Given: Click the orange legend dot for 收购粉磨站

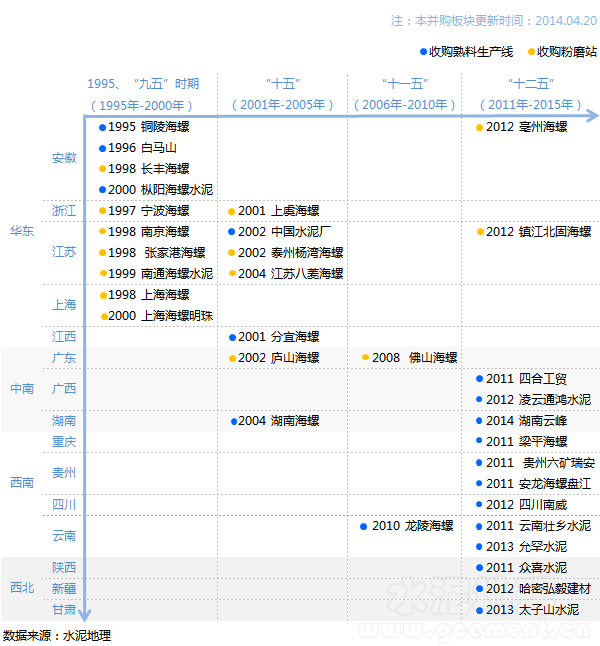Looking at the screenshot, I should (532, 52).
